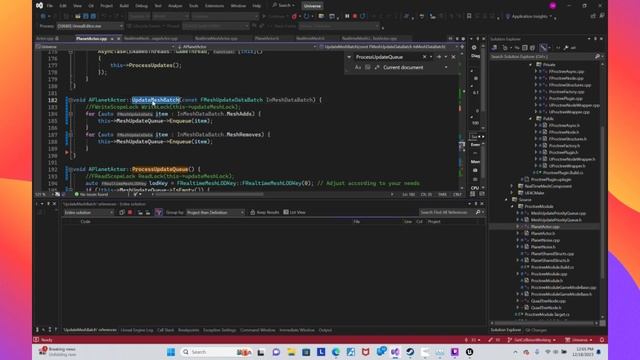This screenshot has height=360, width=640.
Task: Click the Solution Explorer track active item icon
Action: (x=543, y=48)
